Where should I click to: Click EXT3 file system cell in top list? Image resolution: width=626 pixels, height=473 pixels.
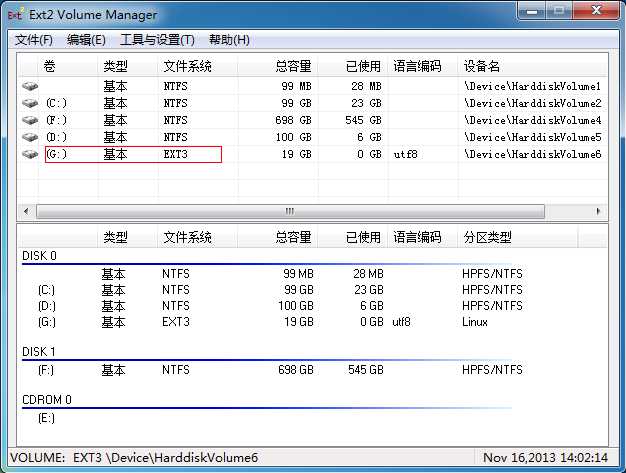coord(175,154)
